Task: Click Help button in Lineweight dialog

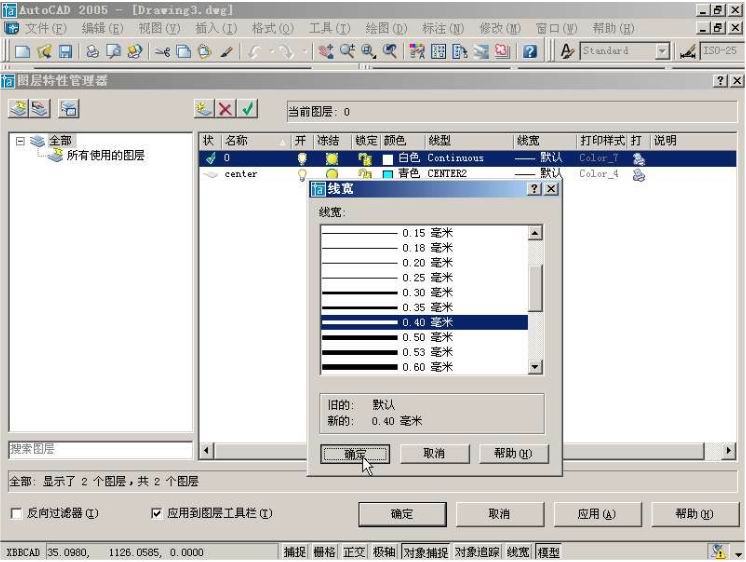Action: coord(513,454)
